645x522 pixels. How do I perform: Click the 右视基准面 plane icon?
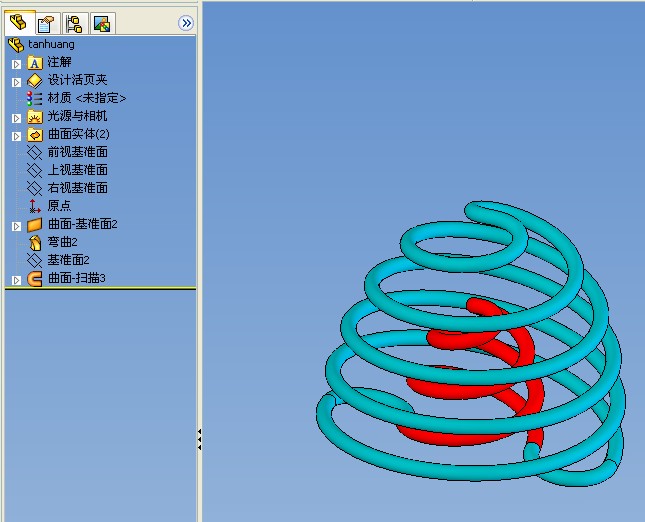tap(35, 188)
